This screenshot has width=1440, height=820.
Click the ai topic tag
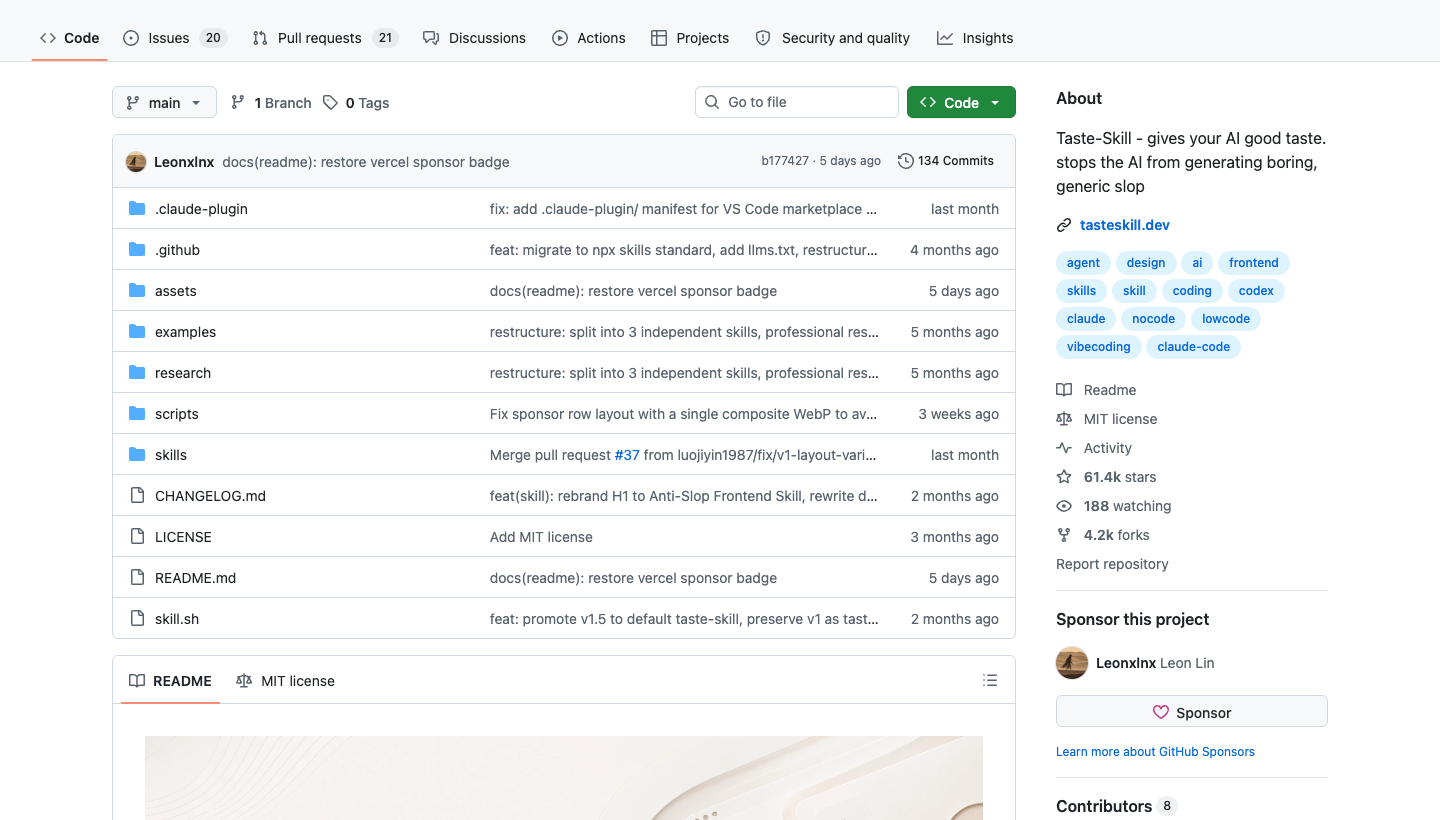point(1197,263)
